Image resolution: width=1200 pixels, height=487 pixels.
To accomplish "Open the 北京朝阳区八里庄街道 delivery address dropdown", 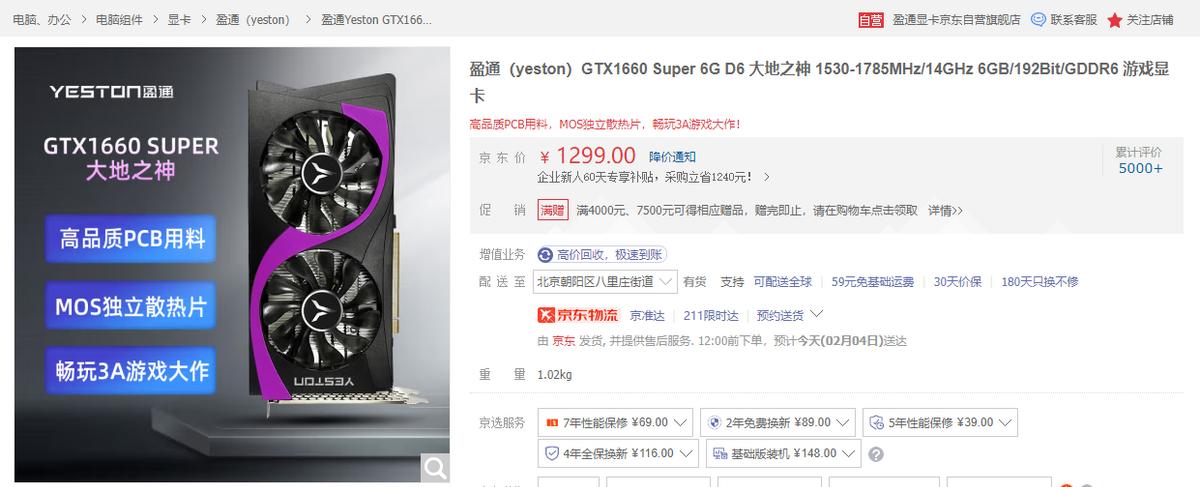I will click(605, 282).
